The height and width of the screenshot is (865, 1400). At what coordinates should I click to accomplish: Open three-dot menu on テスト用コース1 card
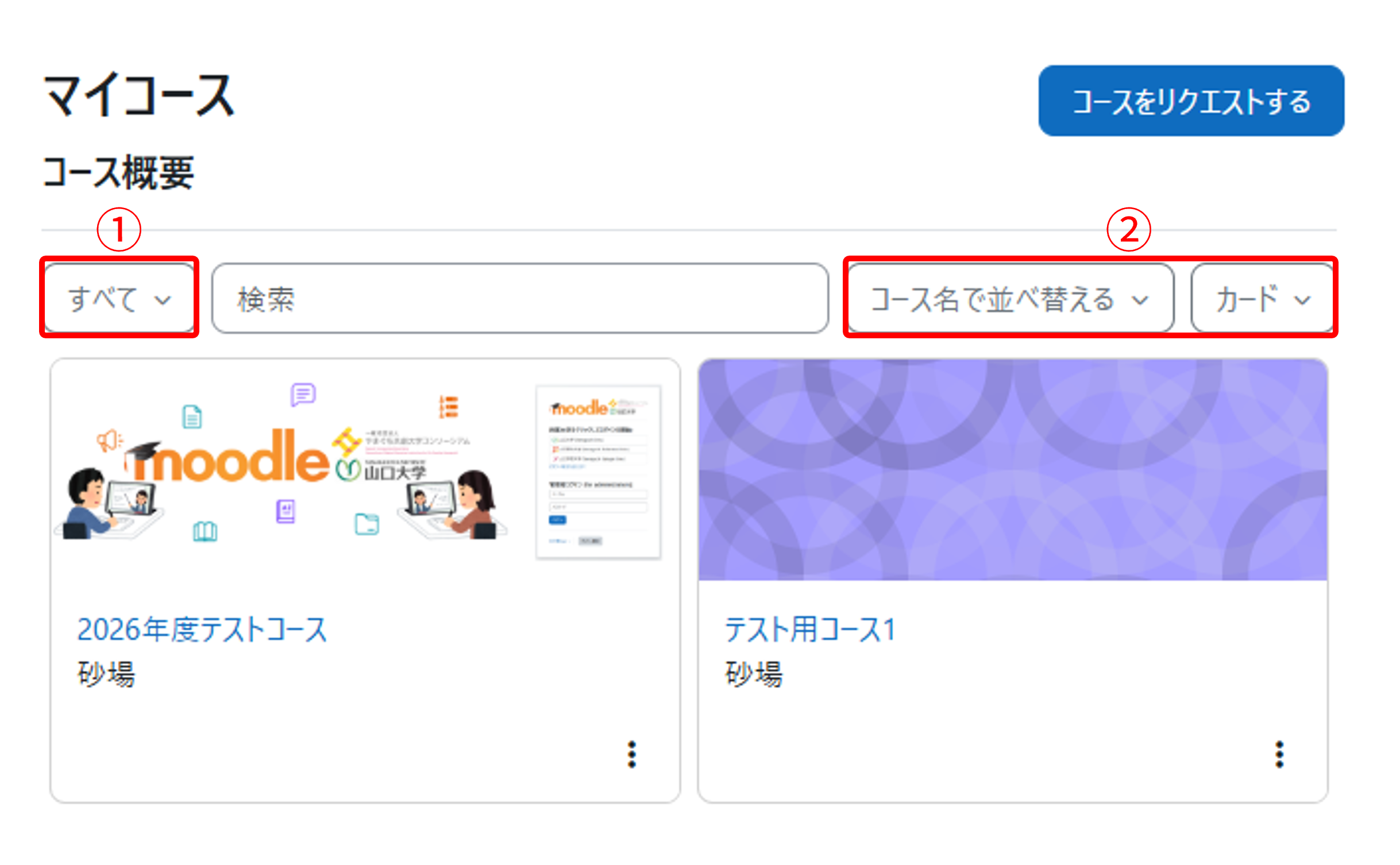tap(1279, 754)
